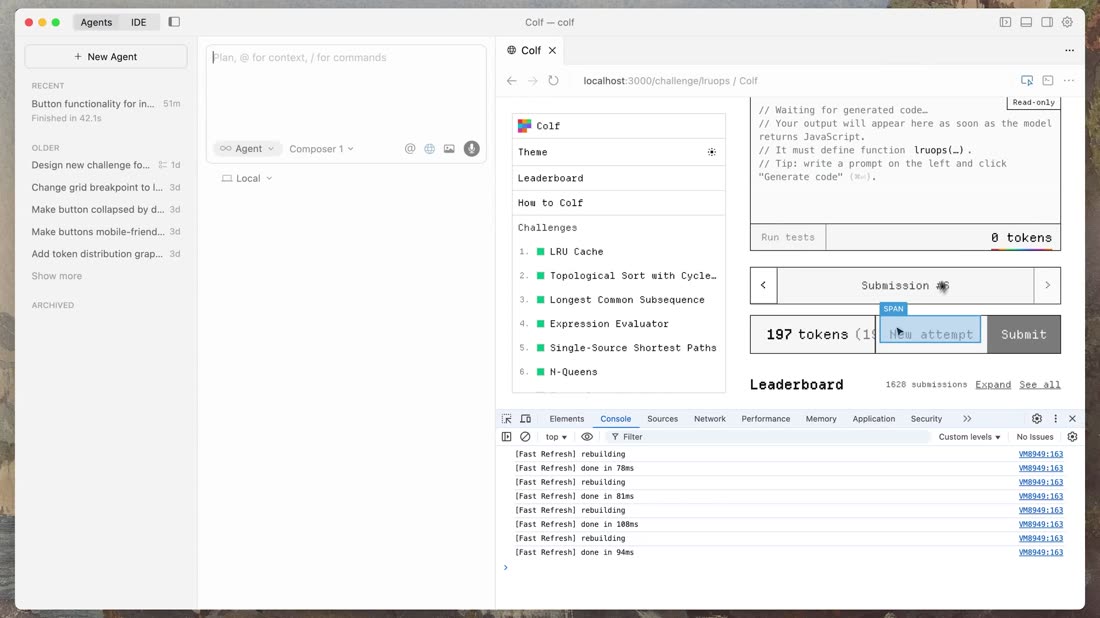The height and width of the screenshot is (618, 1100).
Task: Open the Memory DevTools tab
Action: tap(821, 419)
